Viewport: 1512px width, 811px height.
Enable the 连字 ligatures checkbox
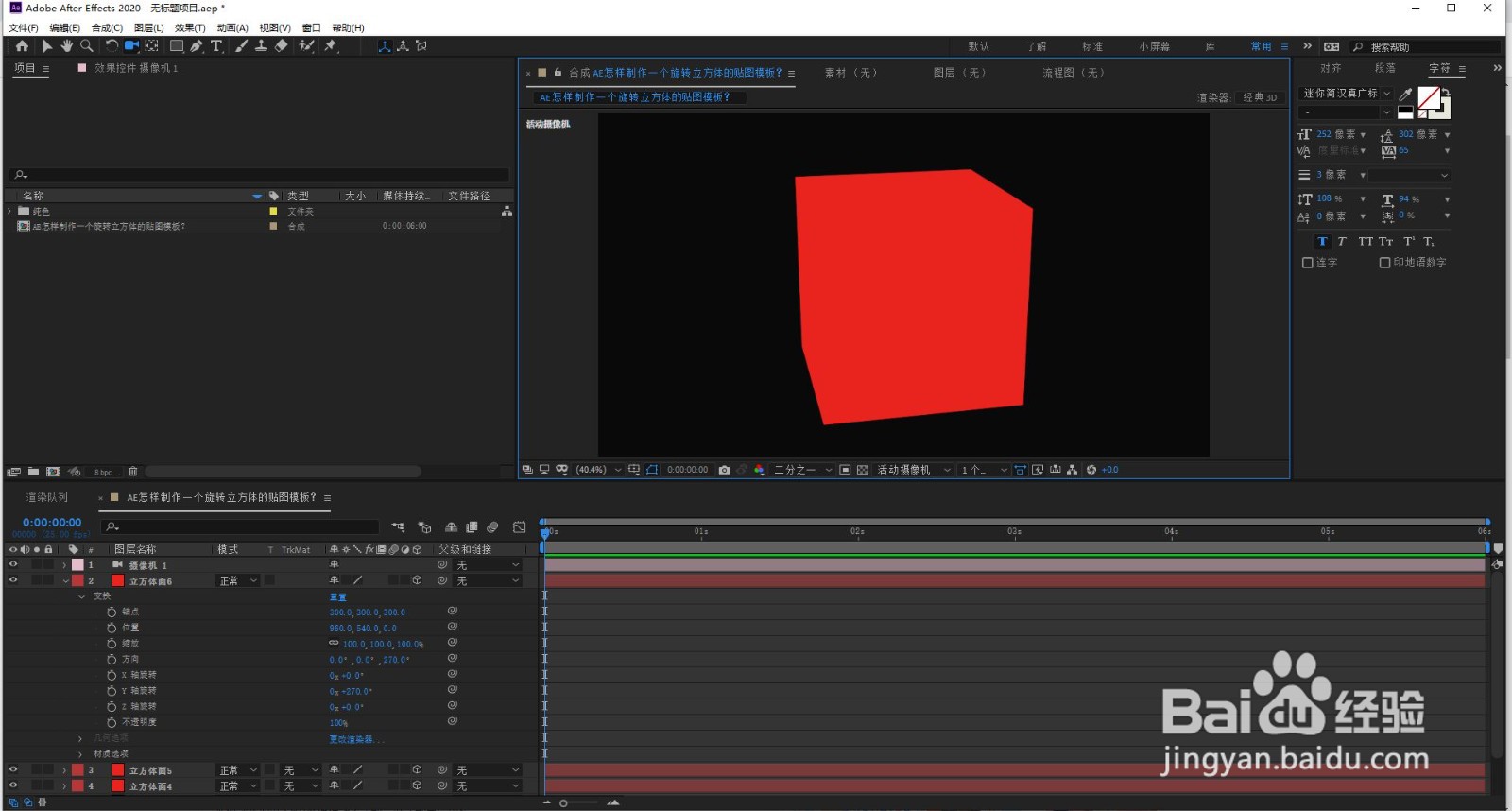pos(1308,263)
